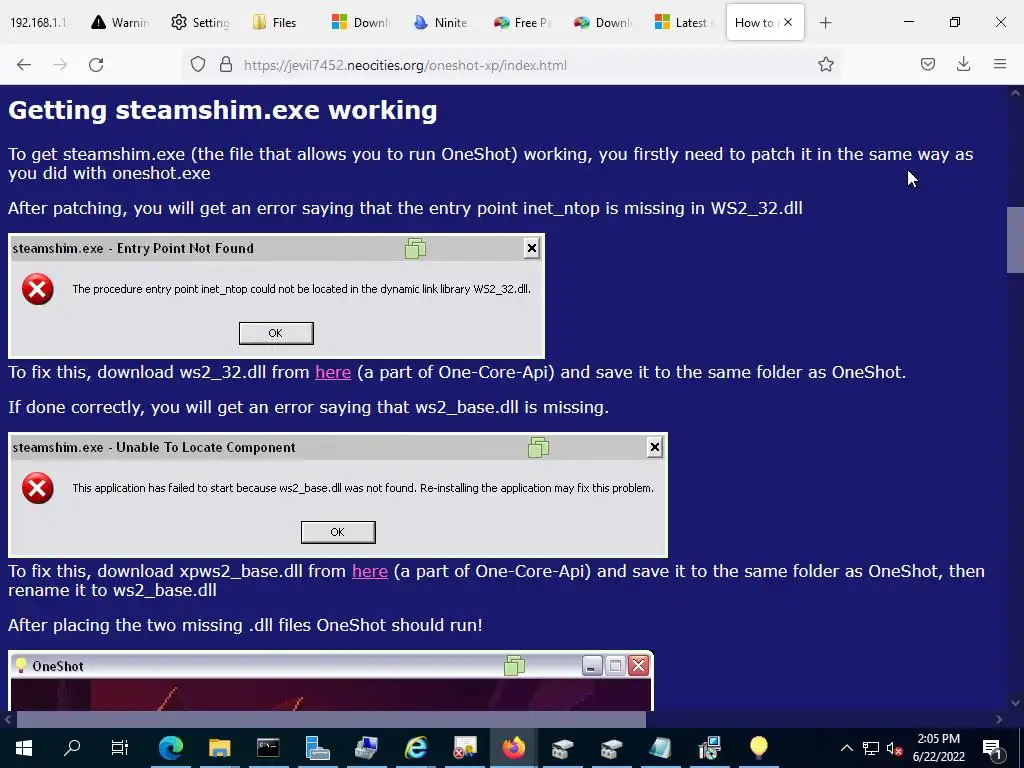Open the certificate error taskbar icon
Viewport: 1024px width, 768px height.
(x=464, y=748)
